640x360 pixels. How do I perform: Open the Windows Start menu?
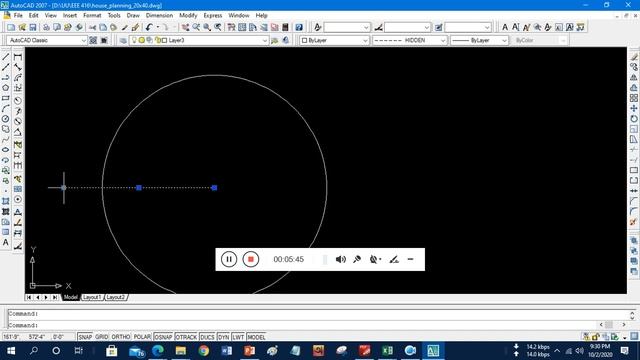point(11,351)
